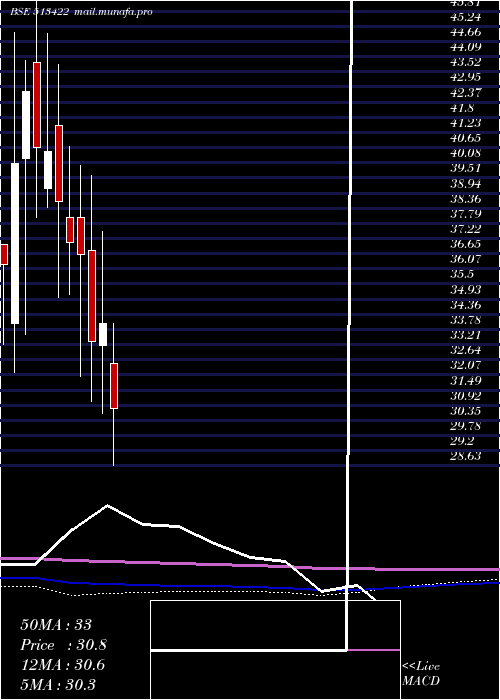Click the peak of the white MACD line
The height and width of the screenshot is (700, 500).
(107, 505)
